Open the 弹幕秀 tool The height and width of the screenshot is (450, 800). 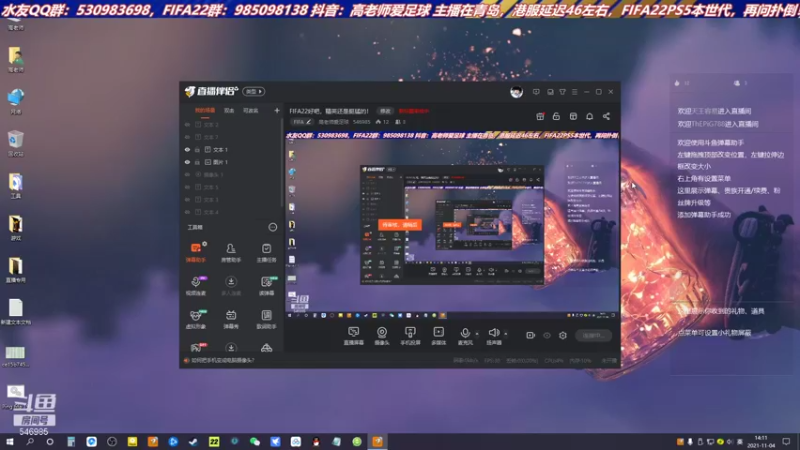(231, 318)
